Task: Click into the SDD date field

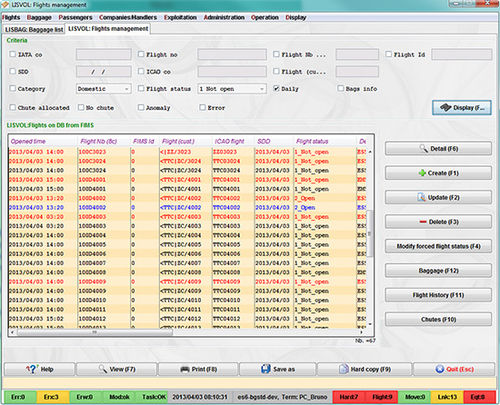Action: click(104, 71)
